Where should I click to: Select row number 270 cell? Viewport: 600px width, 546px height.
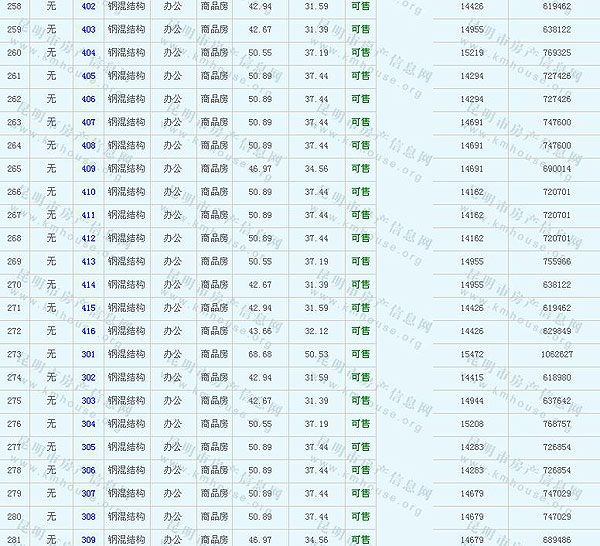[x=14, y=284]
